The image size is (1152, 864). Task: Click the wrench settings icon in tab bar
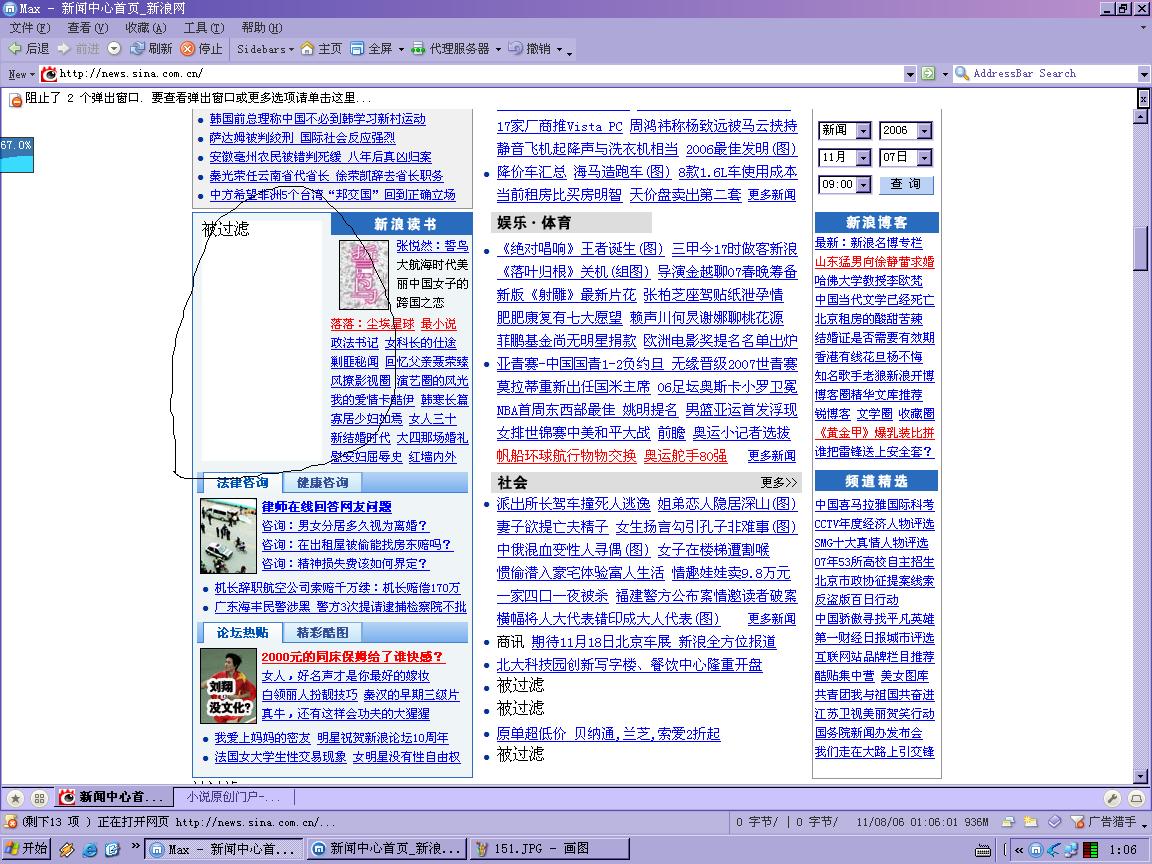(x=1112, y=798)
